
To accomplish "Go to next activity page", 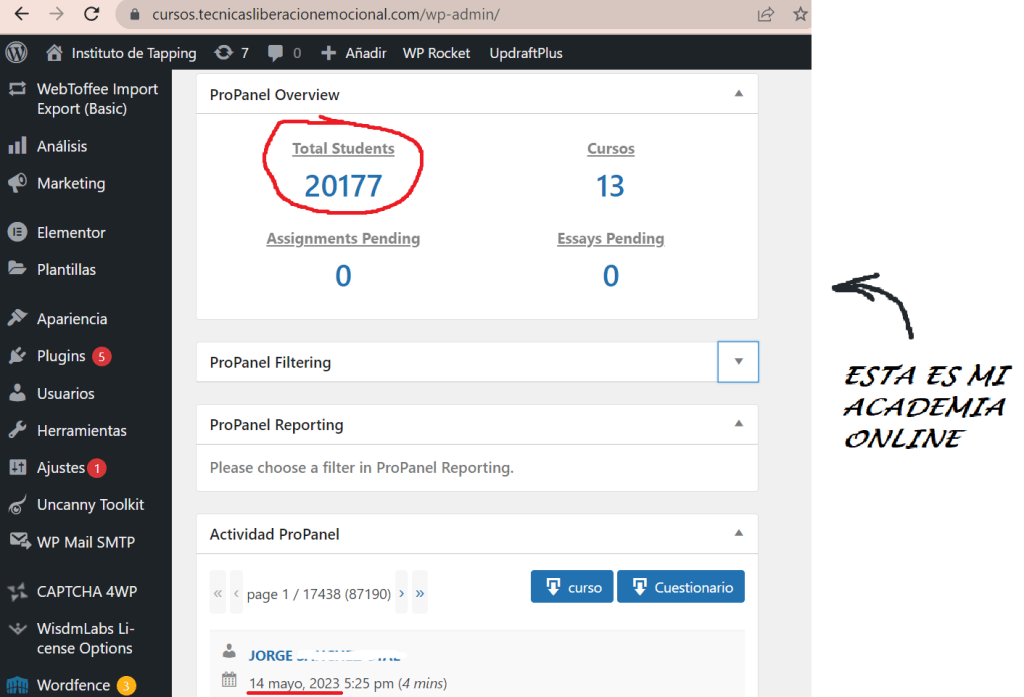I will click(x=401, y=592).
